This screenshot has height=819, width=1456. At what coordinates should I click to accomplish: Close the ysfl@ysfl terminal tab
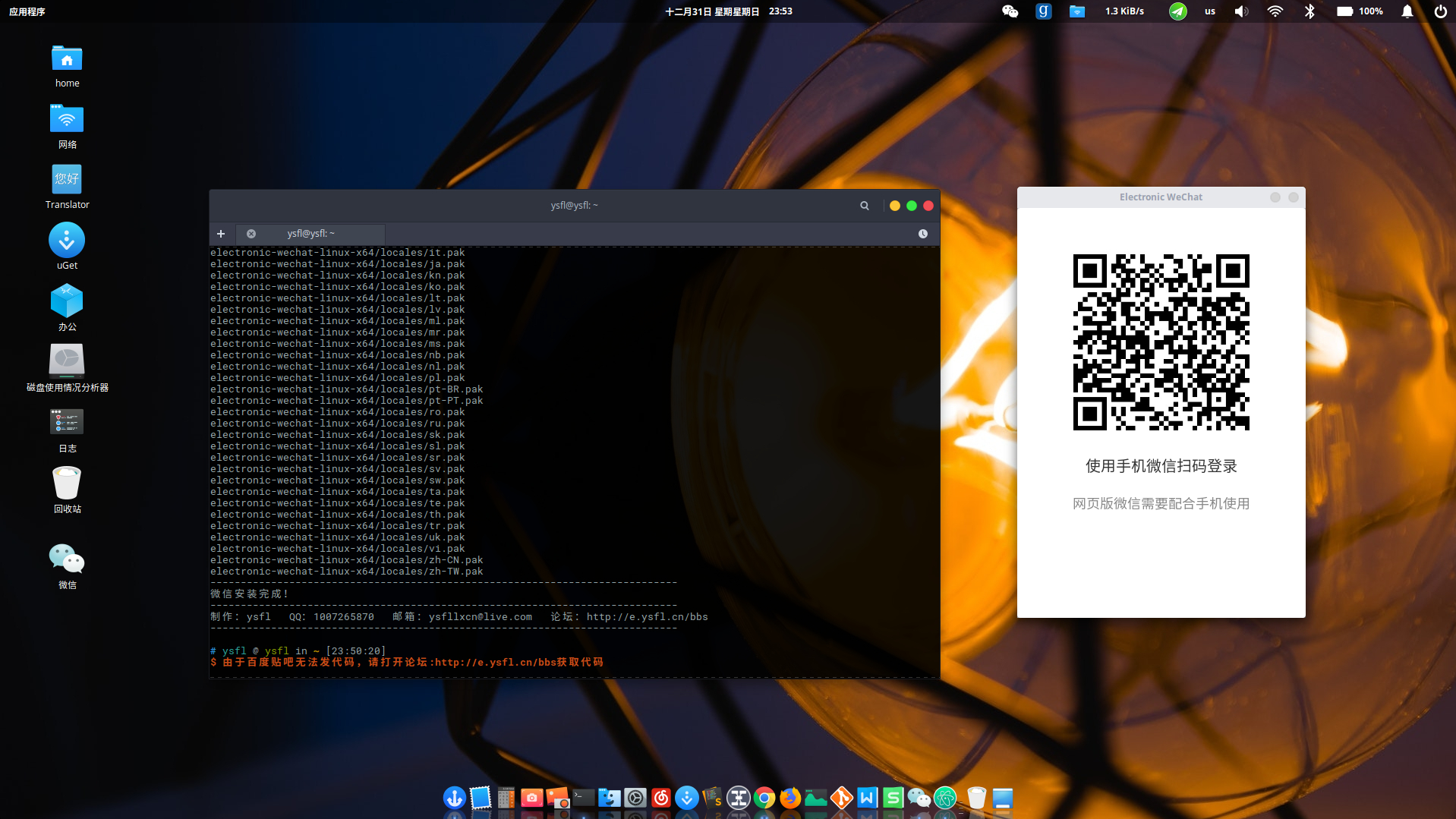[251, 234]
